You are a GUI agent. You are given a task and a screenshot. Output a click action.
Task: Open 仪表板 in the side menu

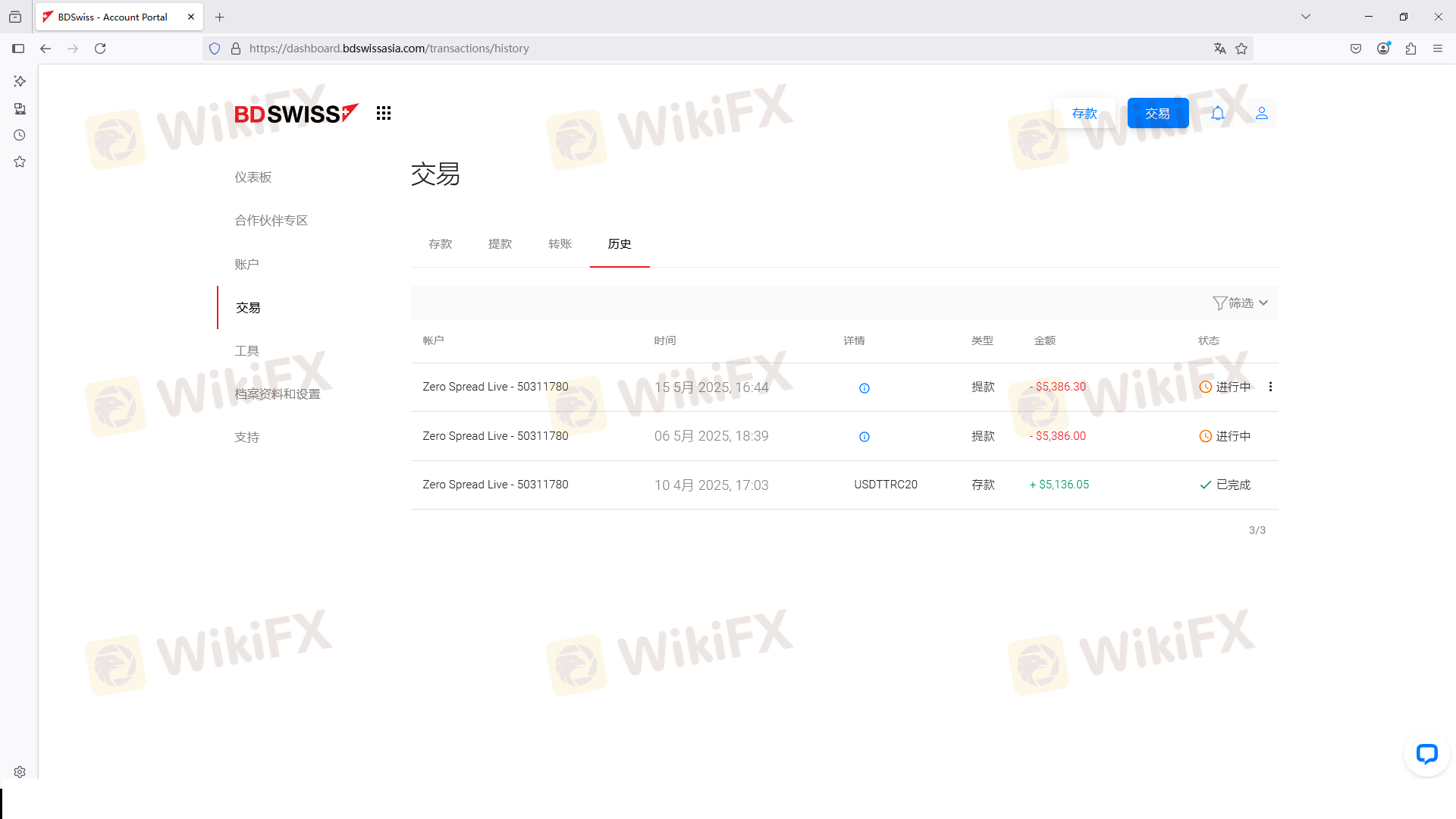253,177
